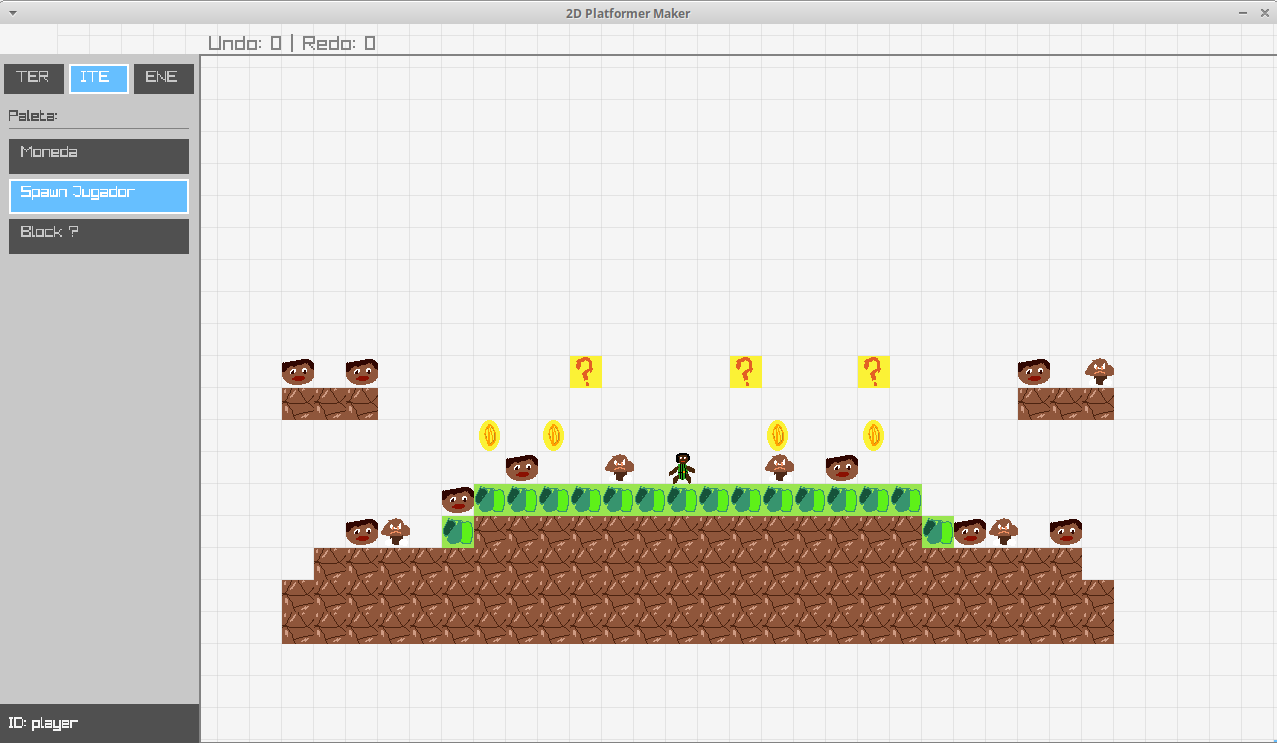
Task: Select the top-left floating dirt platform
Action: coord(330,404)
